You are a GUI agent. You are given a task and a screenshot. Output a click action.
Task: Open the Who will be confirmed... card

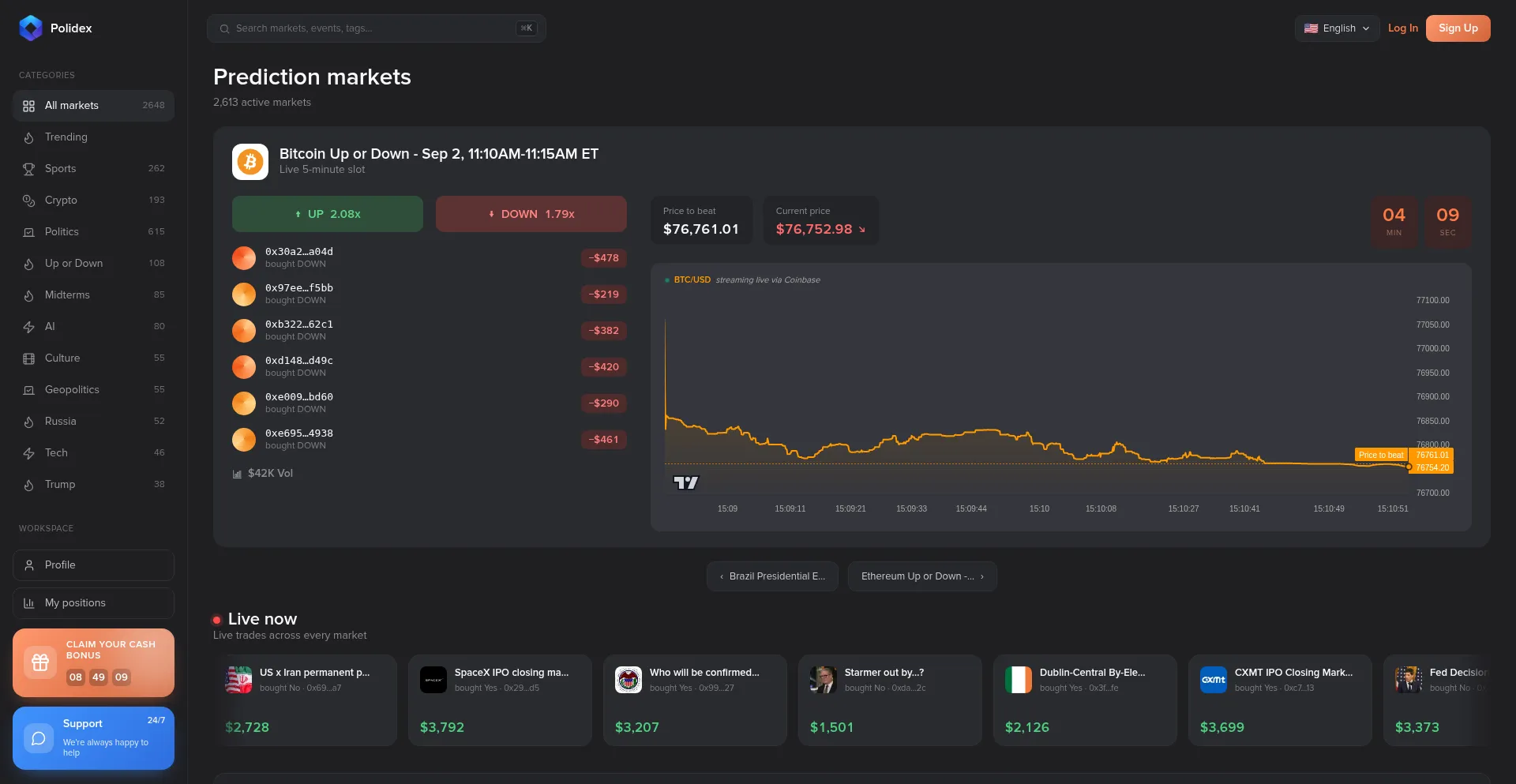pos(695,700)
